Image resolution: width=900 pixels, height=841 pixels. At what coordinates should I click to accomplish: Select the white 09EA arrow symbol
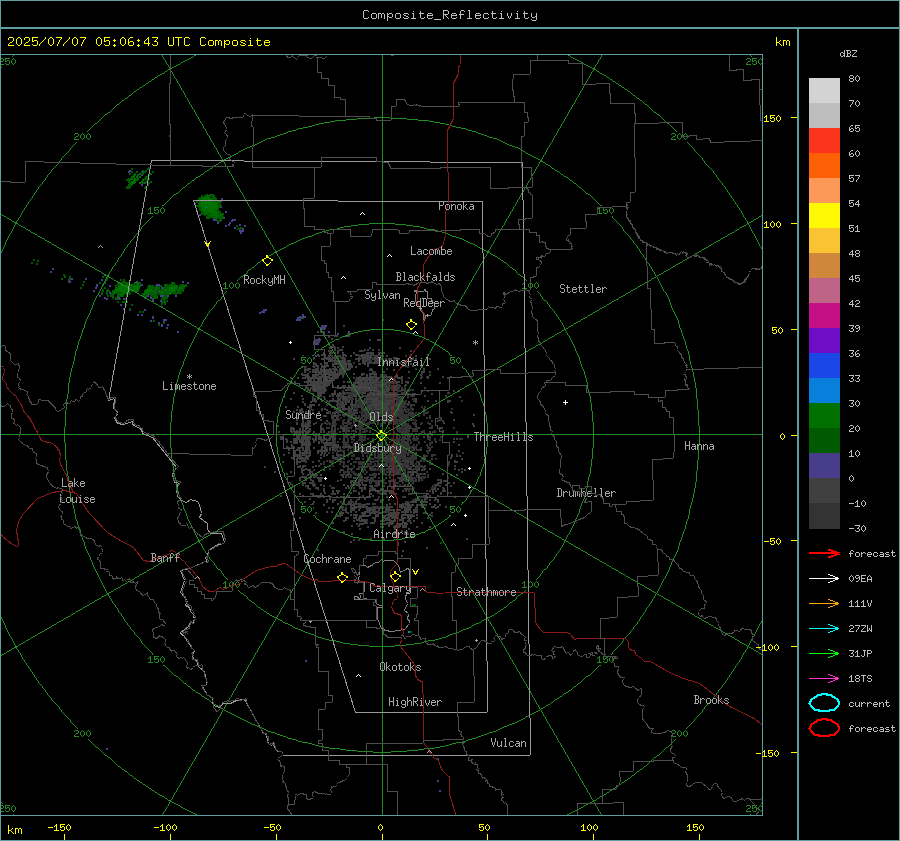pyautogui.click(x=824, y=578)
